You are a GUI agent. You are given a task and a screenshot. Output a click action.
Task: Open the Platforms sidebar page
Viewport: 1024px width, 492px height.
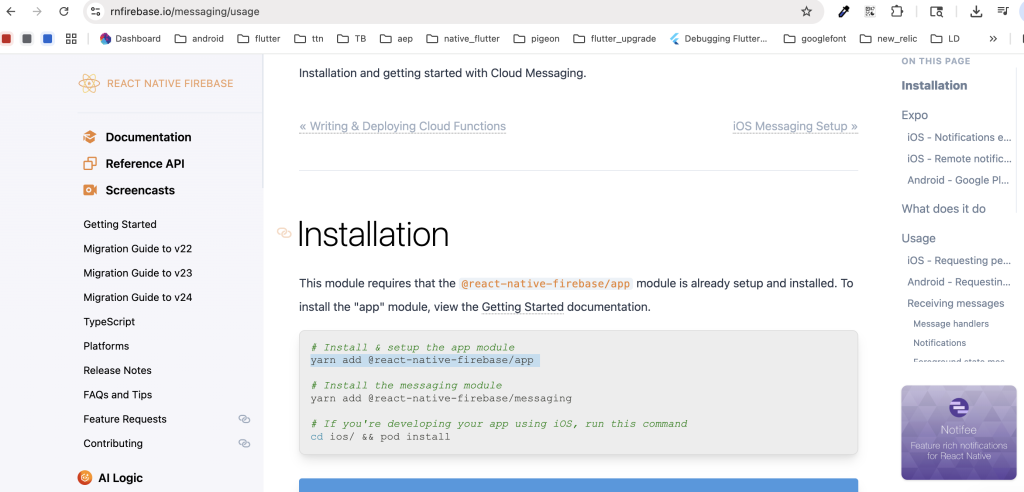[106, 346]
